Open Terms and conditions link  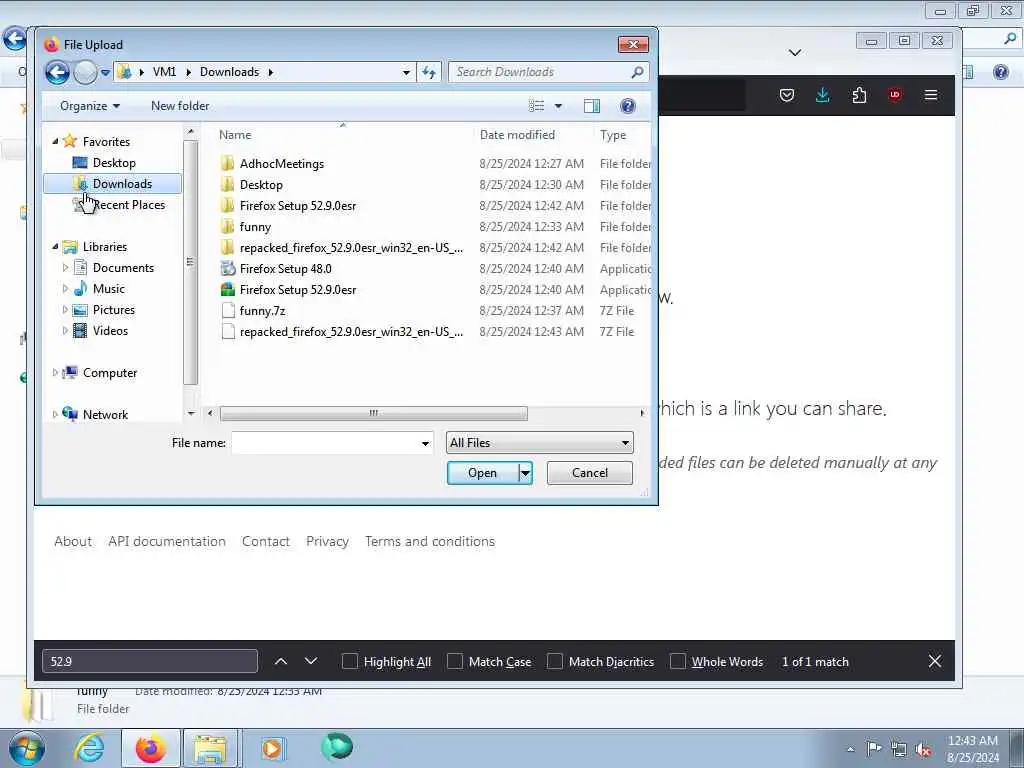[430, 541]
